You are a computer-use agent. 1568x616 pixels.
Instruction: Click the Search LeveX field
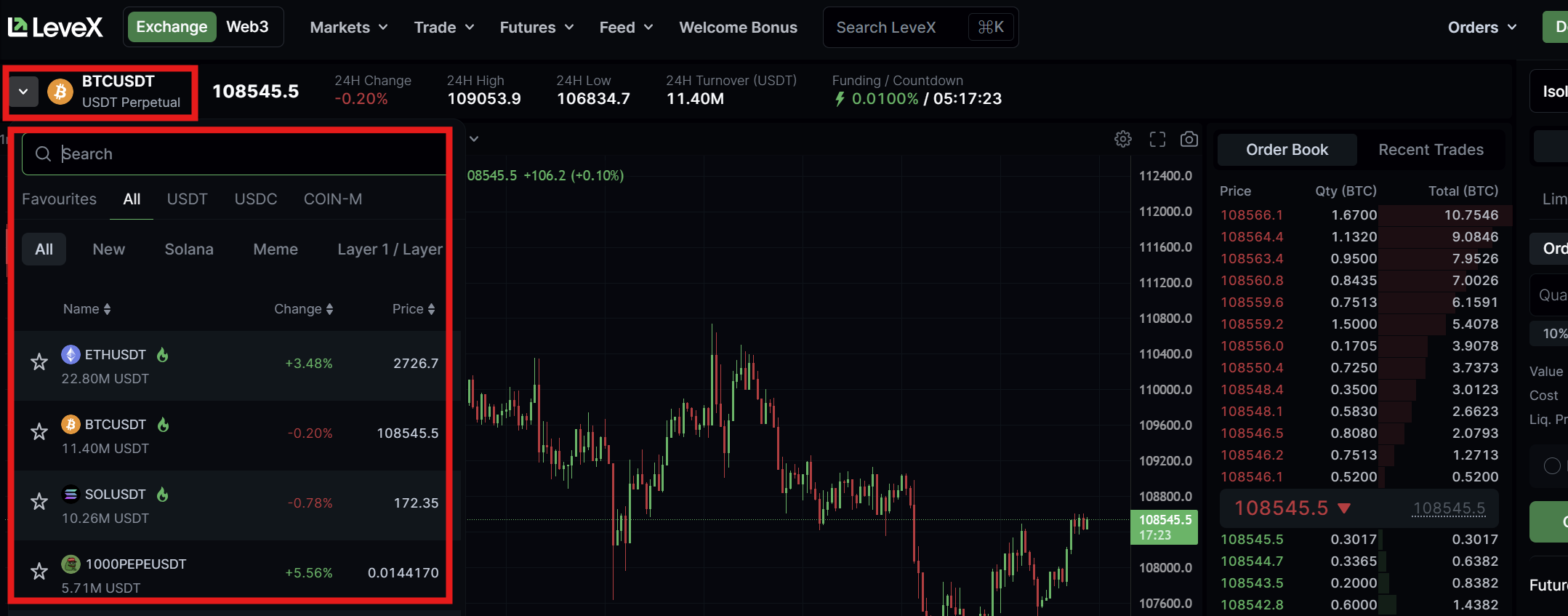[920, 27]
